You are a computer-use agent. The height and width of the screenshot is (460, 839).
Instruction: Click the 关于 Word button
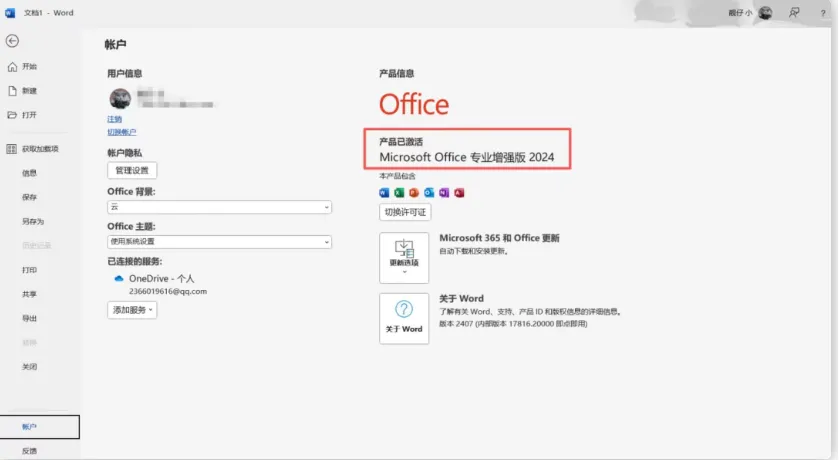404,319
